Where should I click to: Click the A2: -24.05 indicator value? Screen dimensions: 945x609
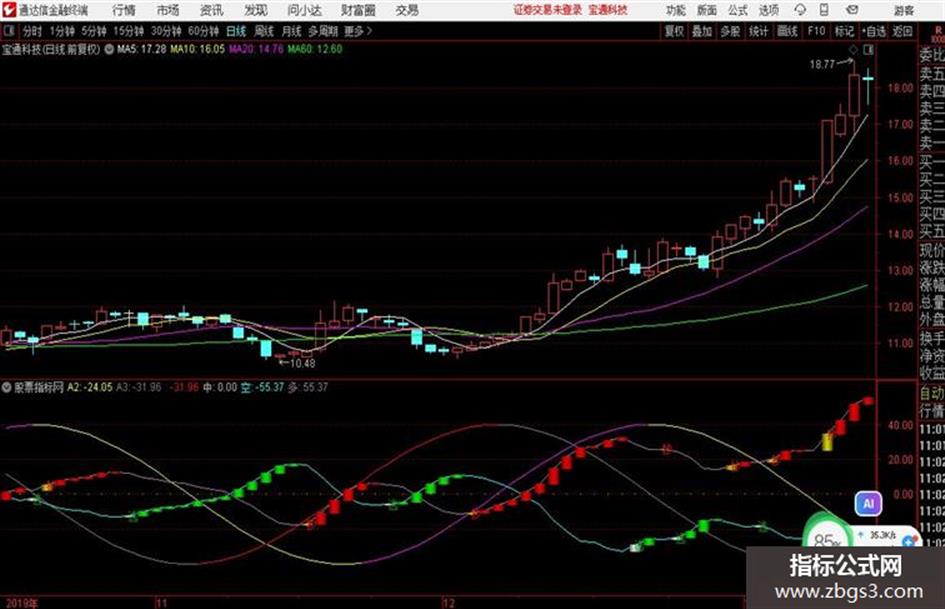point(89,387)
